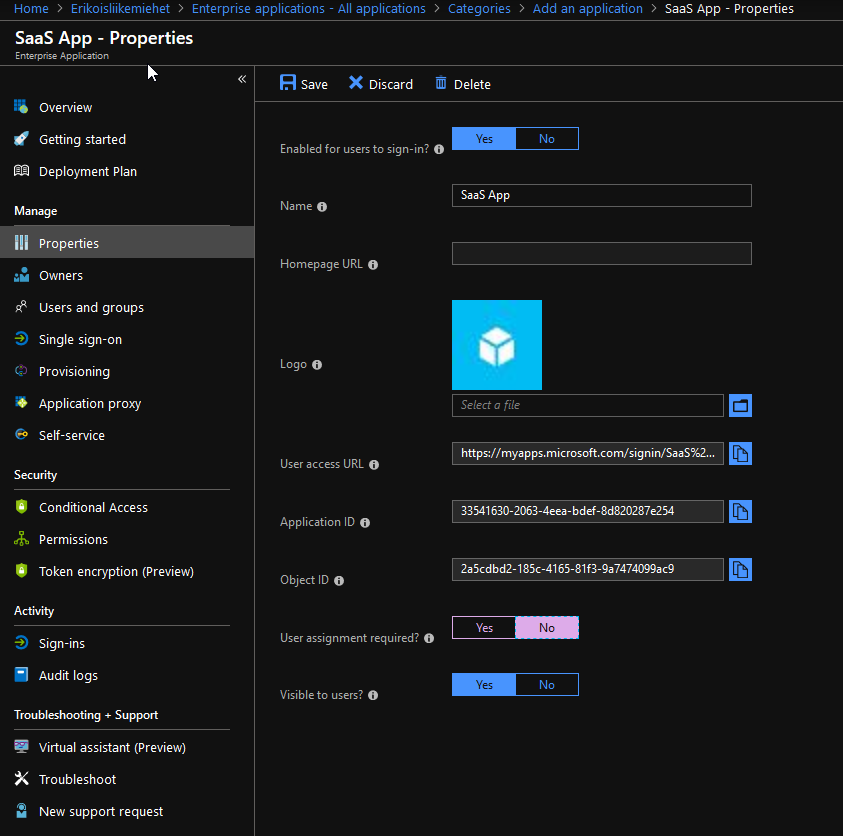Click the Save floppy disk icon
Screen dimensions: 843x836
click(x=288, y=83)
